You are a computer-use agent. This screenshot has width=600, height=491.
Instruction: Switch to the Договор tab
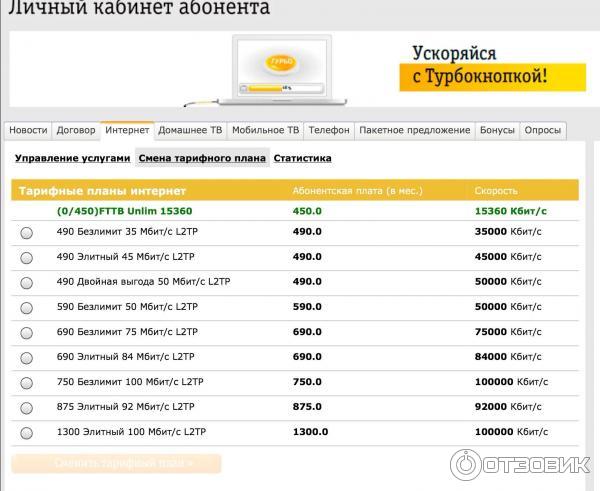76,131
